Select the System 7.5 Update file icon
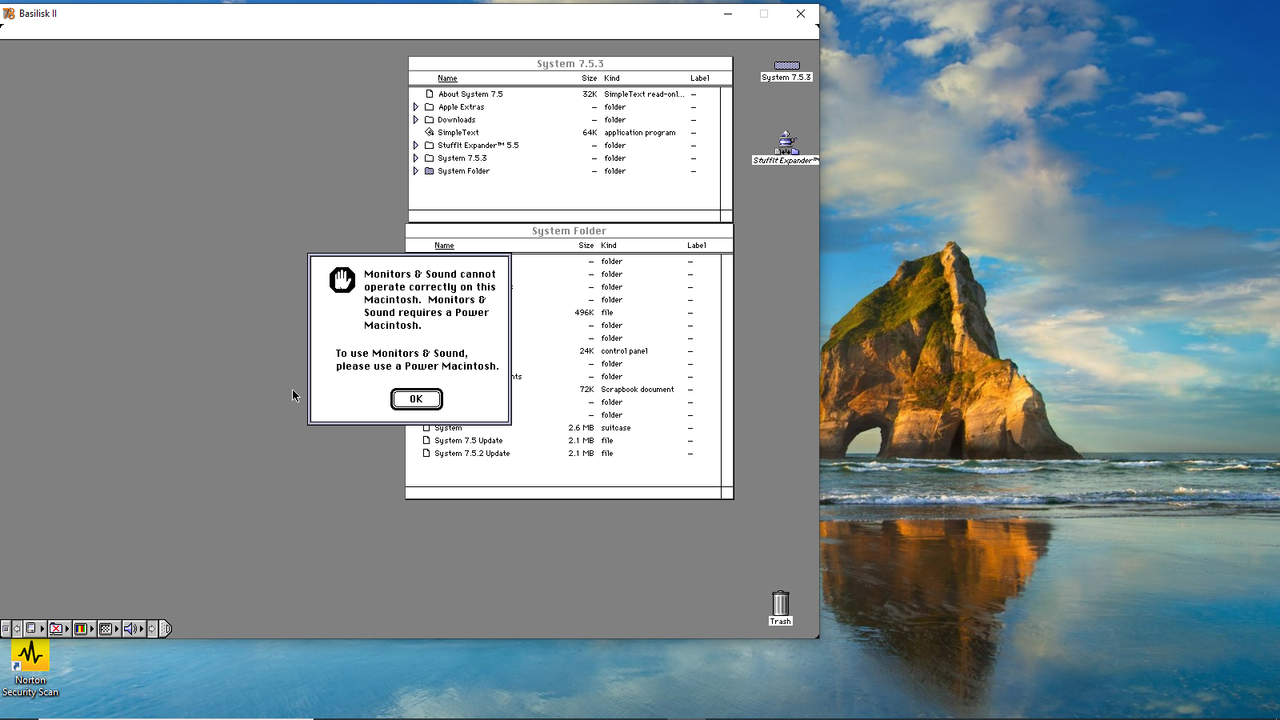1280x720 pixels. click(426, 440)
